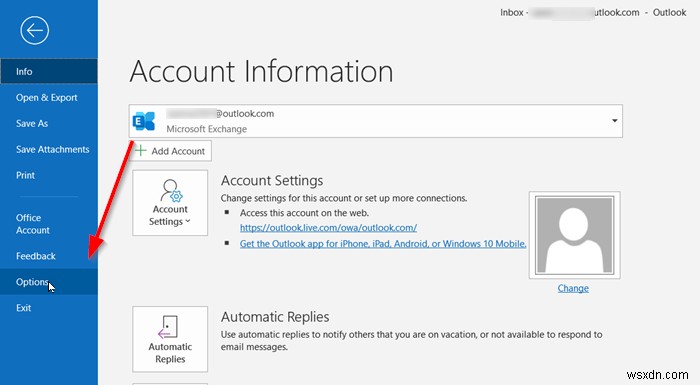700x385 pixels.
Task: Click Exit in the sidebar
Action: click(x=49, y=308)
